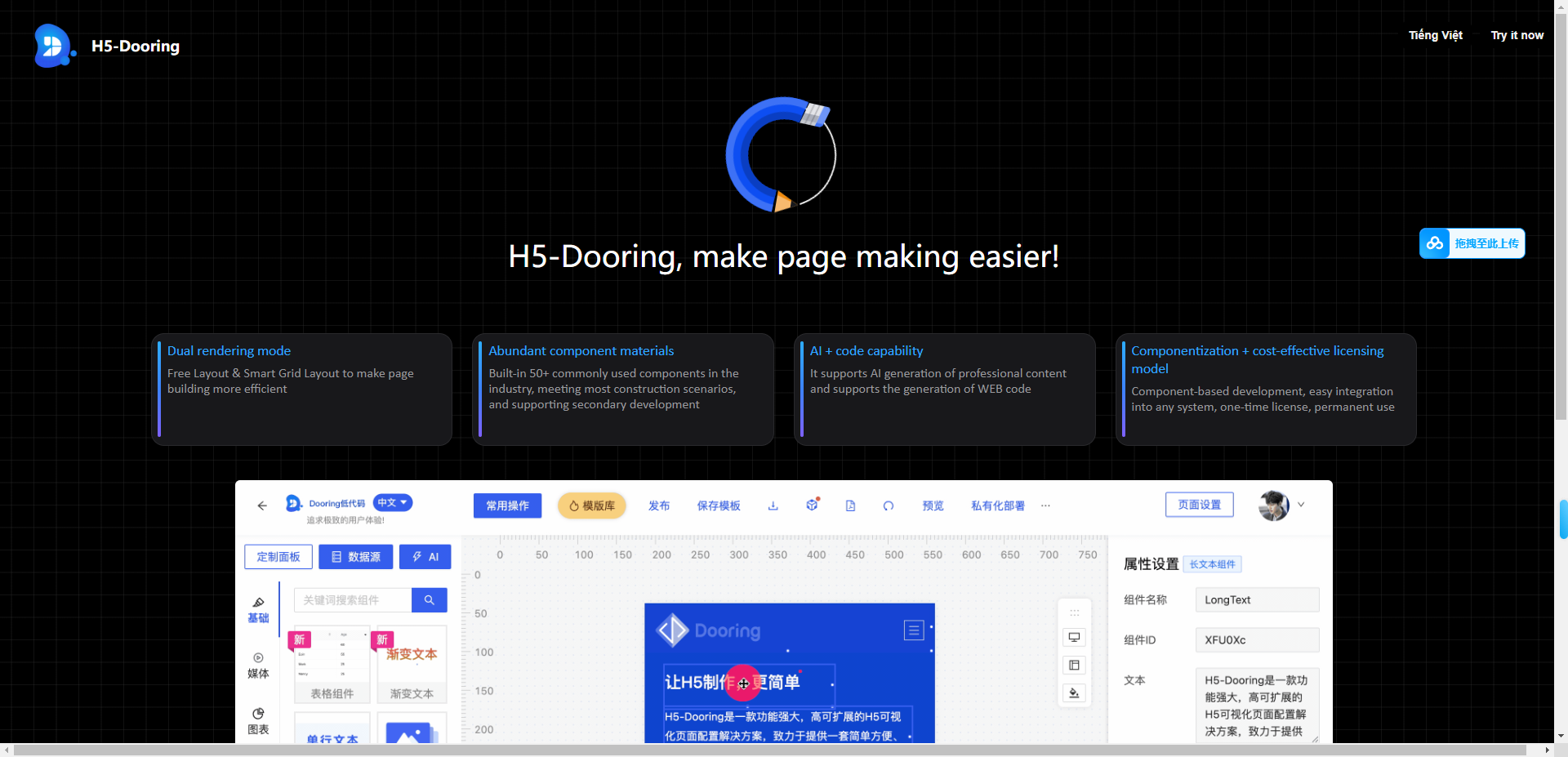Open the 数据源 data source button
Image resolution: width=1568 pixels, height=757 pixels.
coord(355,556)
